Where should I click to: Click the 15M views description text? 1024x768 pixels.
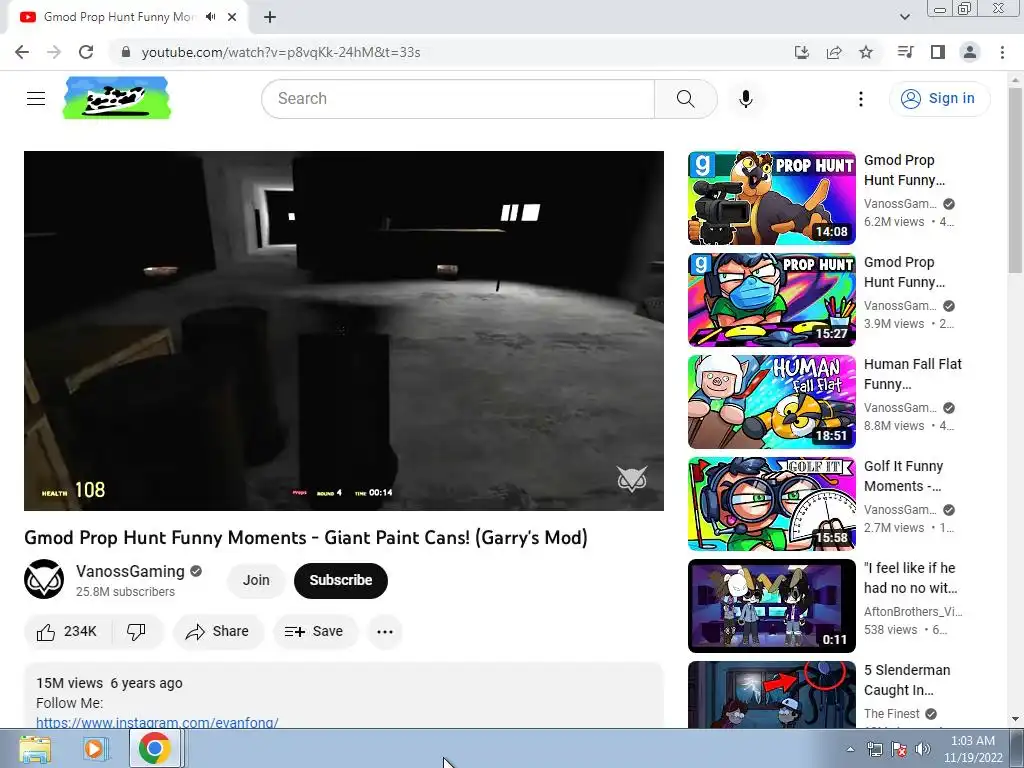click(69, 683)
